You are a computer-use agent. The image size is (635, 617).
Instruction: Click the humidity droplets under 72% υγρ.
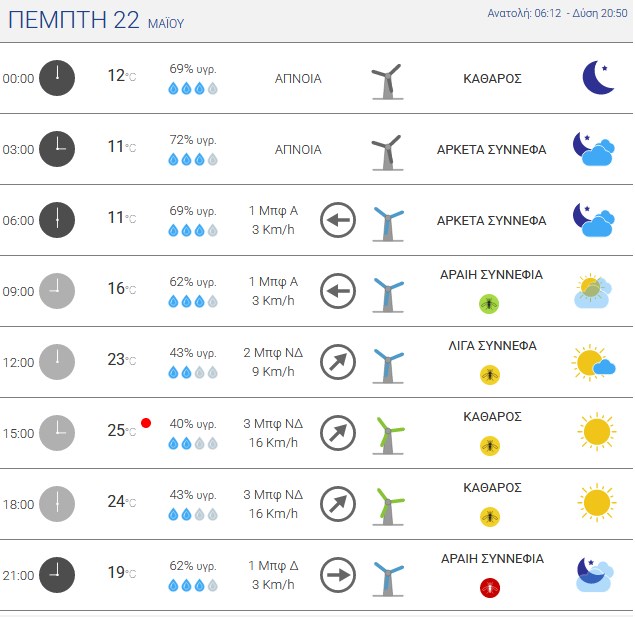click(x=193, y=160)
